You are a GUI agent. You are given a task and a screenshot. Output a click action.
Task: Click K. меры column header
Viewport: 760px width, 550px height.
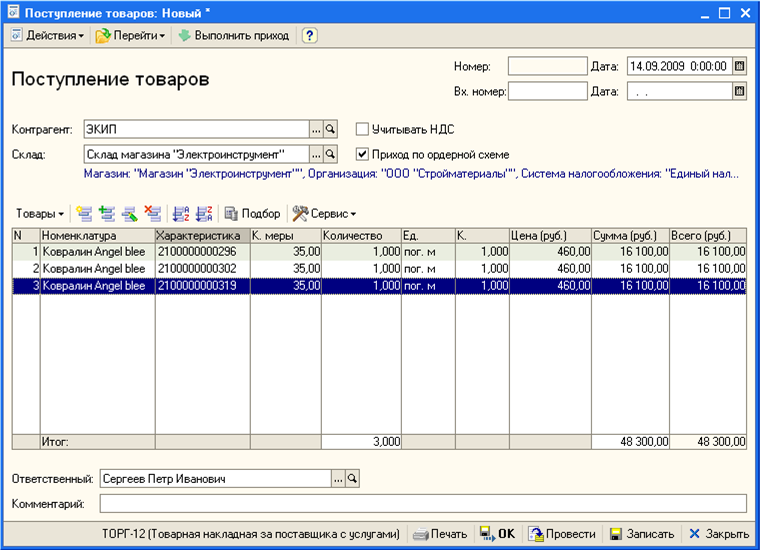pyautogui.click(x=286, y=236)
